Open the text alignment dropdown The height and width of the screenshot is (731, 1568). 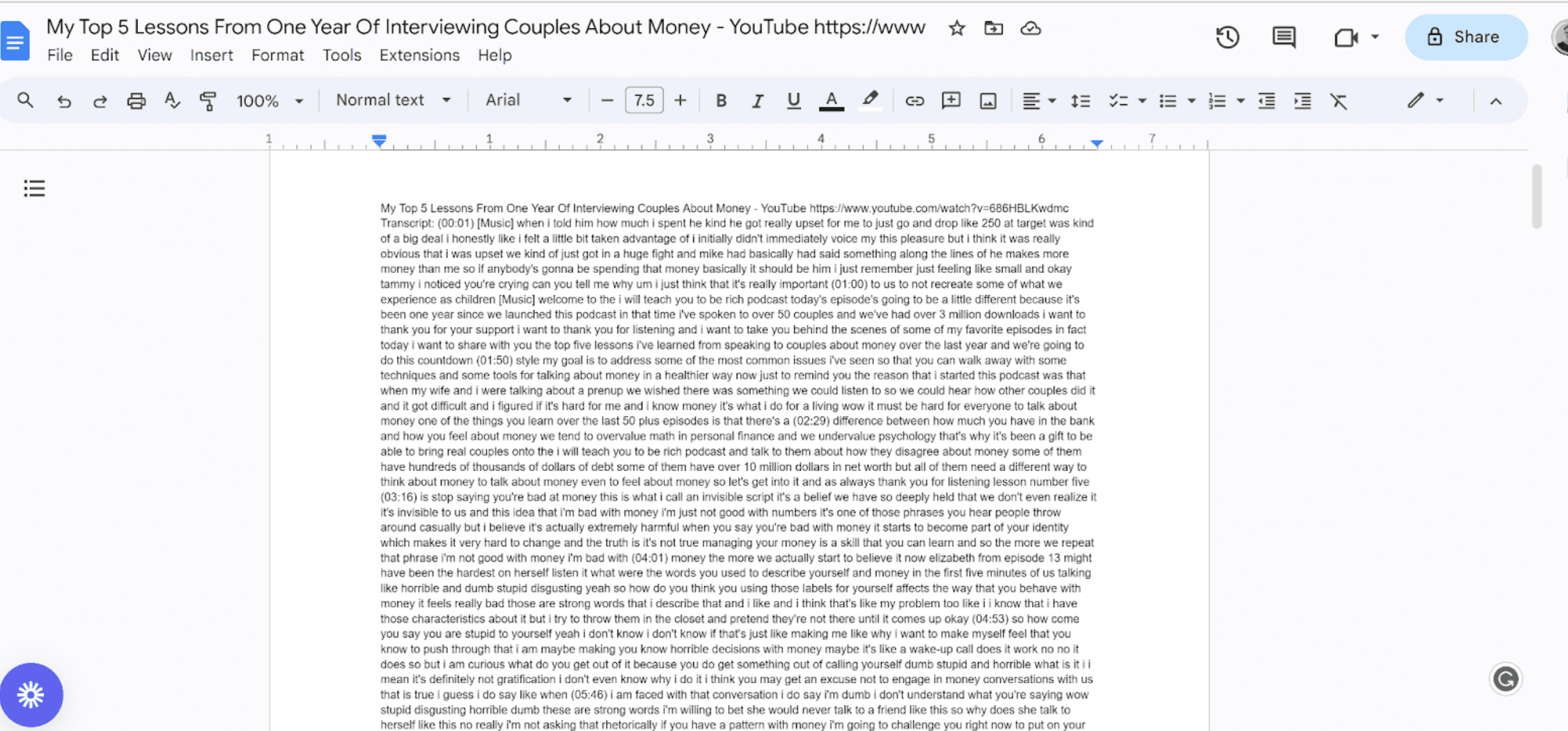point(1039,101)
